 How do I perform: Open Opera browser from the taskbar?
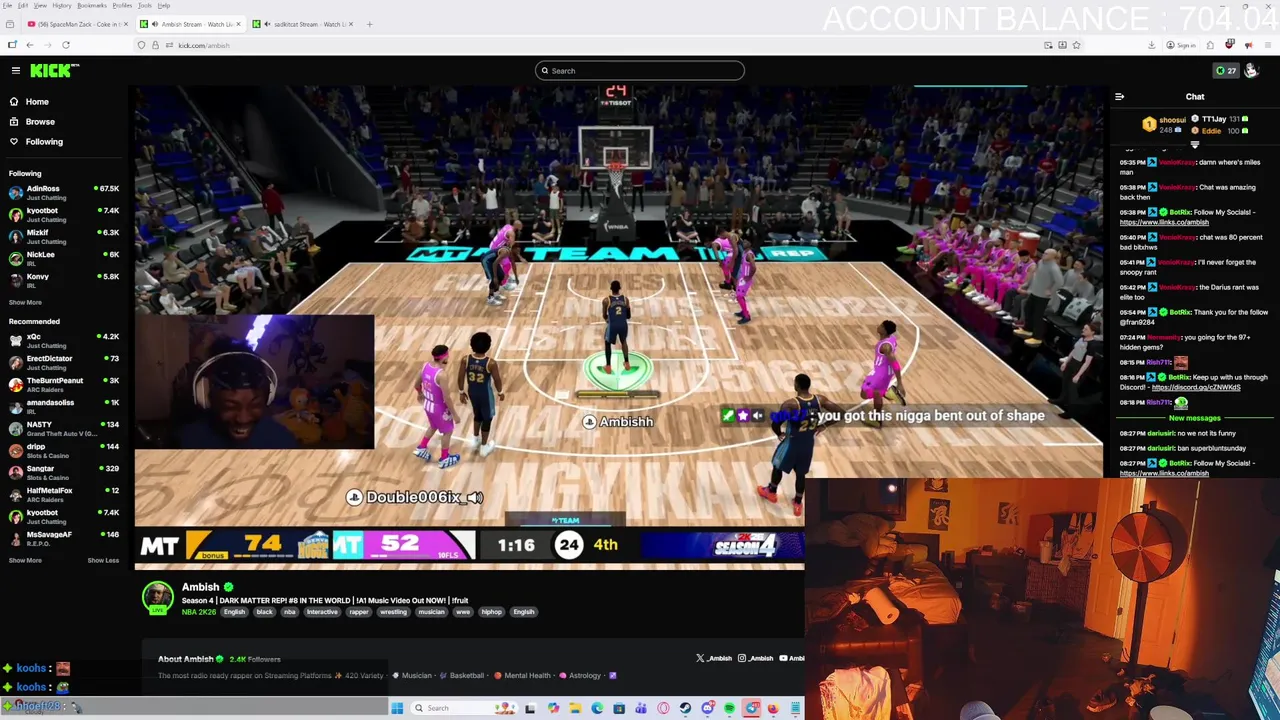[663, 708]
